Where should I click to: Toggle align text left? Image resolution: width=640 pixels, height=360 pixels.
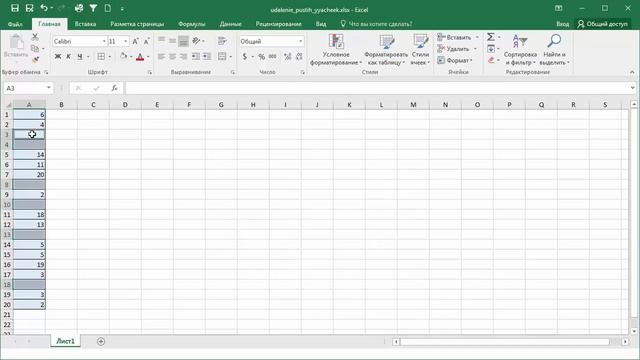point(161,56)
